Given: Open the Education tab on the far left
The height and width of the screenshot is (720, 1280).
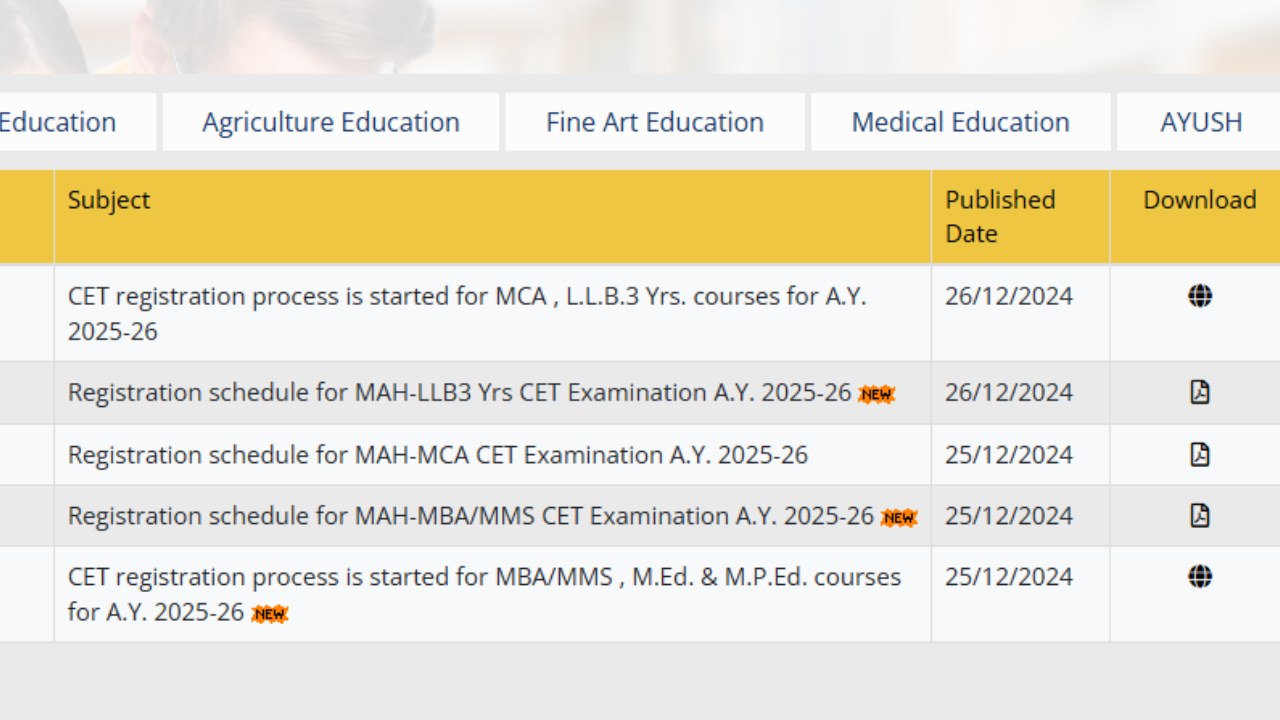Looking at the screenshot, I should point(56,122).
